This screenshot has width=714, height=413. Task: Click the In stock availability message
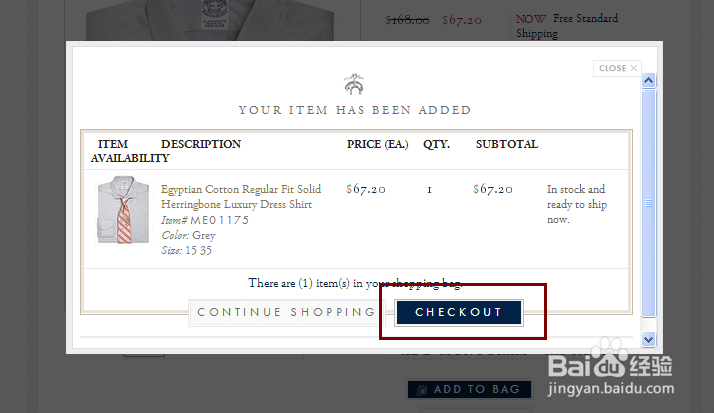click(576, 204)
